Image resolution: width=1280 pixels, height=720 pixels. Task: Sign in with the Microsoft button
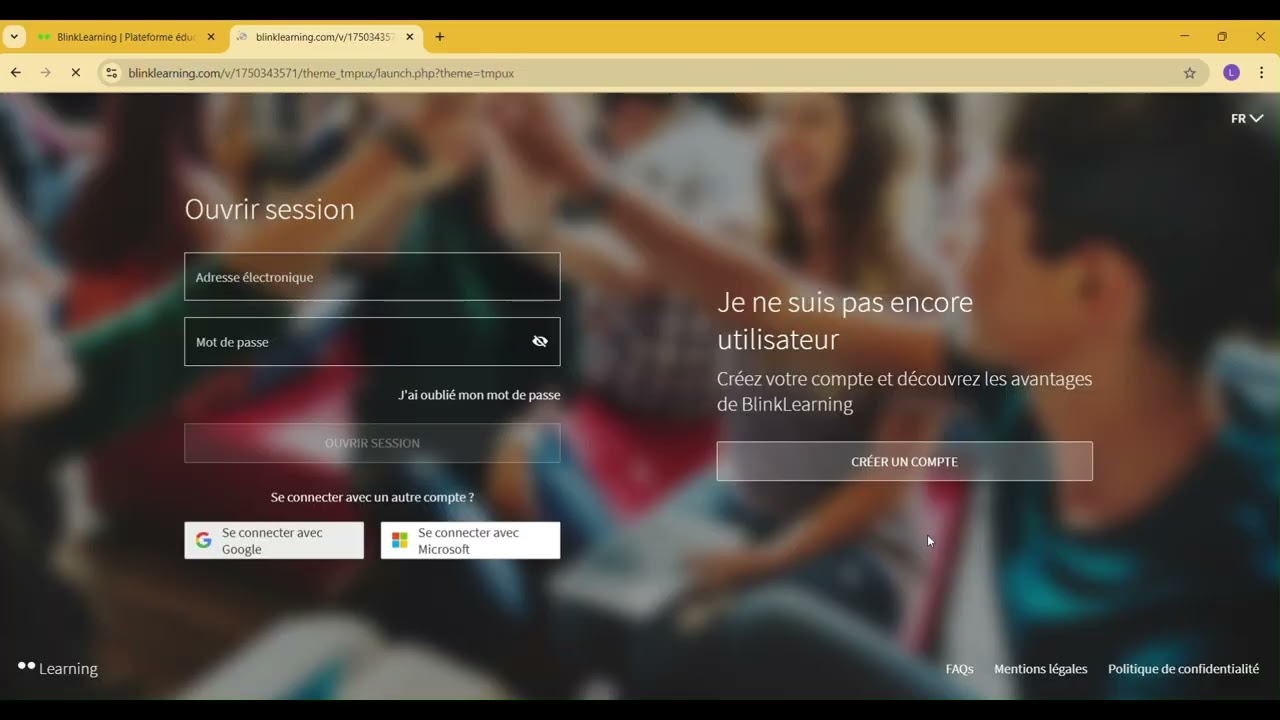[470, 540]
